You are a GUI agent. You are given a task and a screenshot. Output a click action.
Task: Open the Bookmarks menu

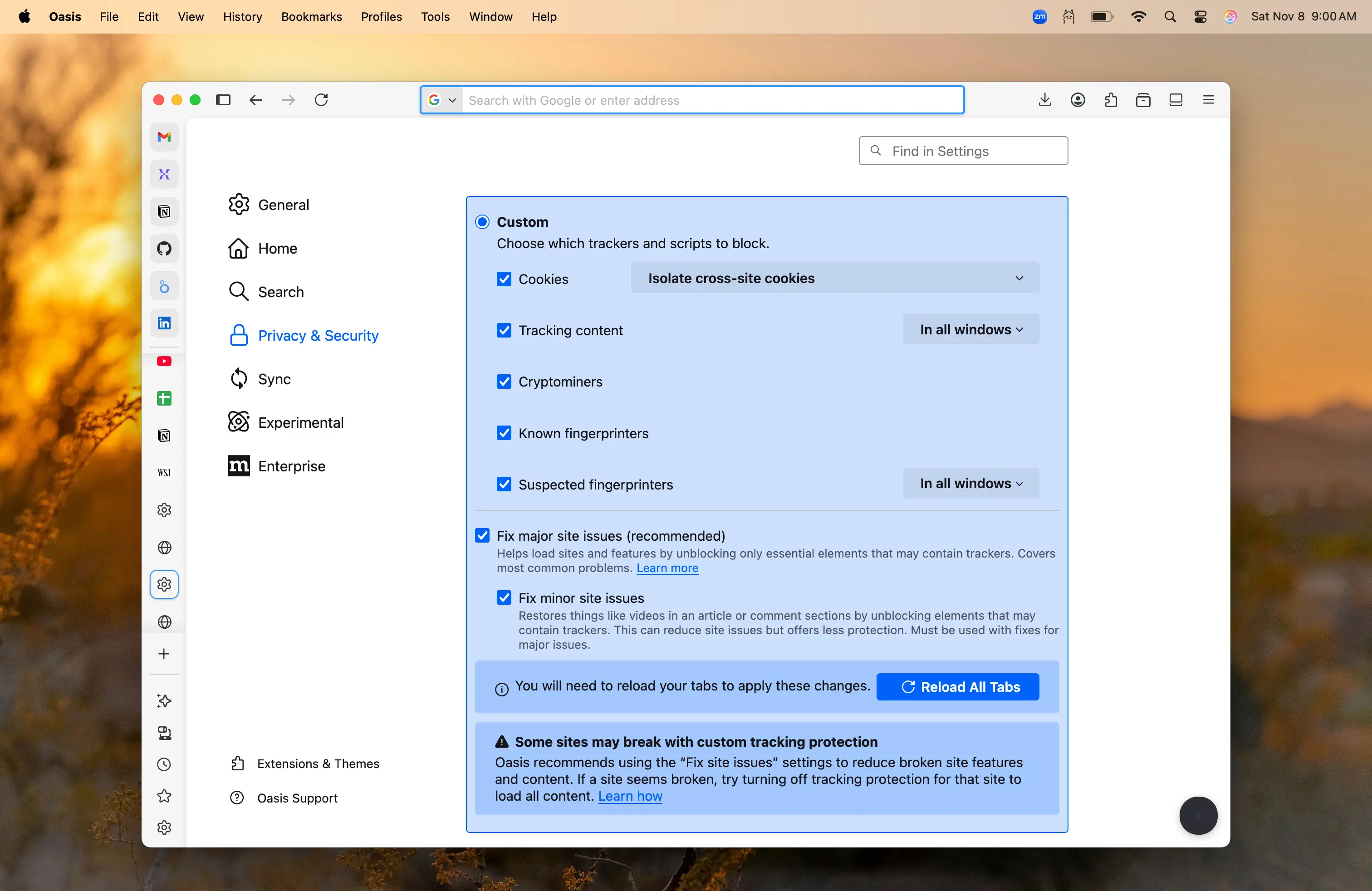tap(311, 17)
